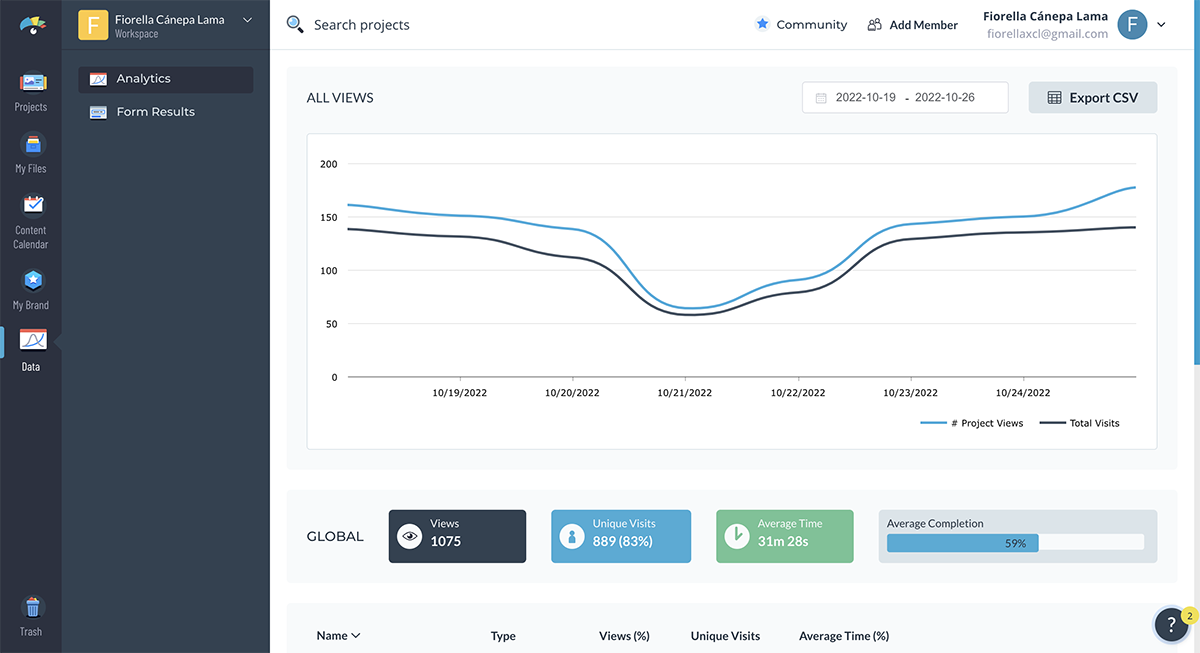Click the Visme logo at top left

pyautogui.click(x=31, y=24)
